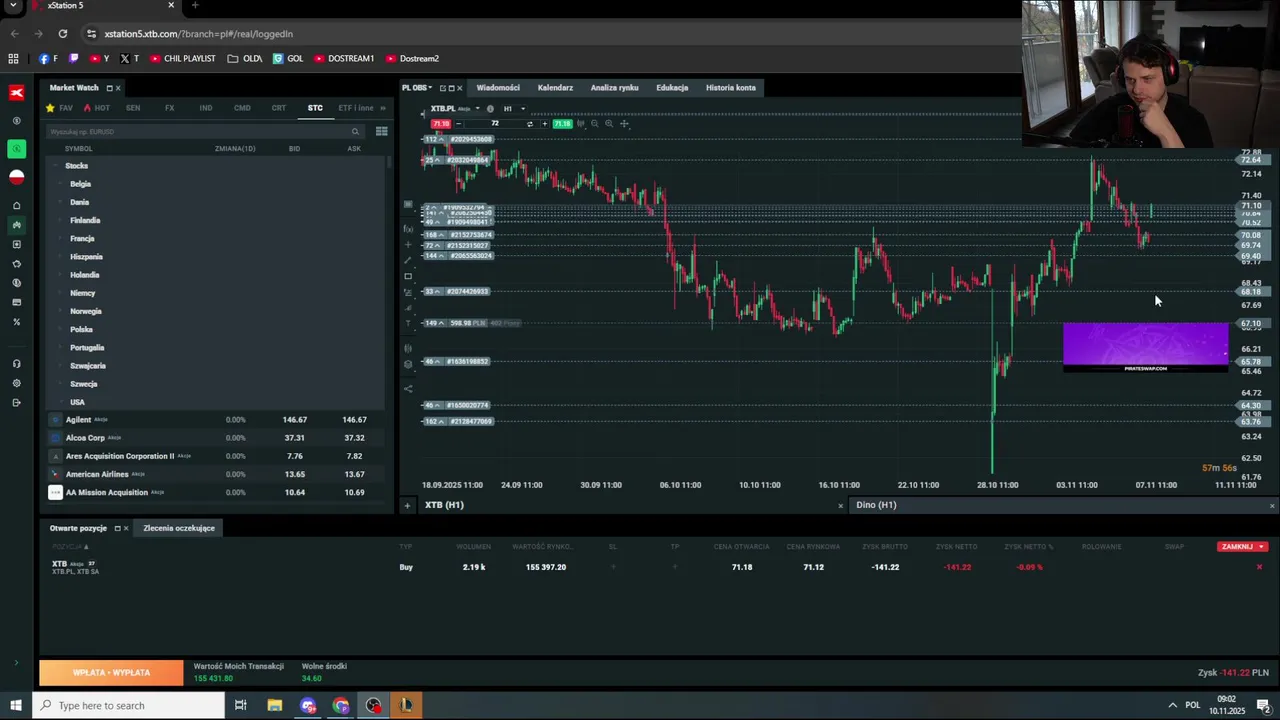Click the trade volume input showing 72

tap(494, 124)
